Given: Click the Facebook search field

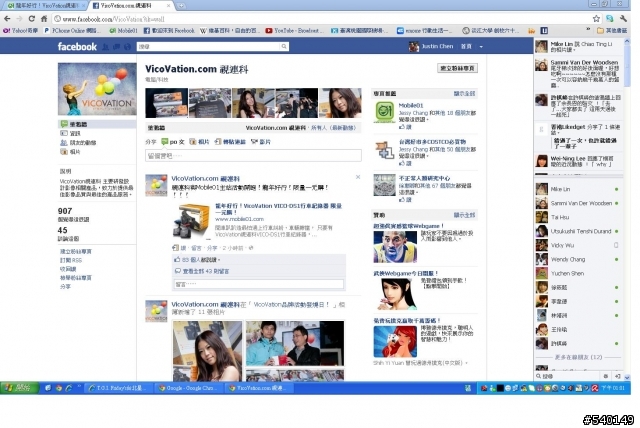Looking at the screenshot, I should [209, 47].
